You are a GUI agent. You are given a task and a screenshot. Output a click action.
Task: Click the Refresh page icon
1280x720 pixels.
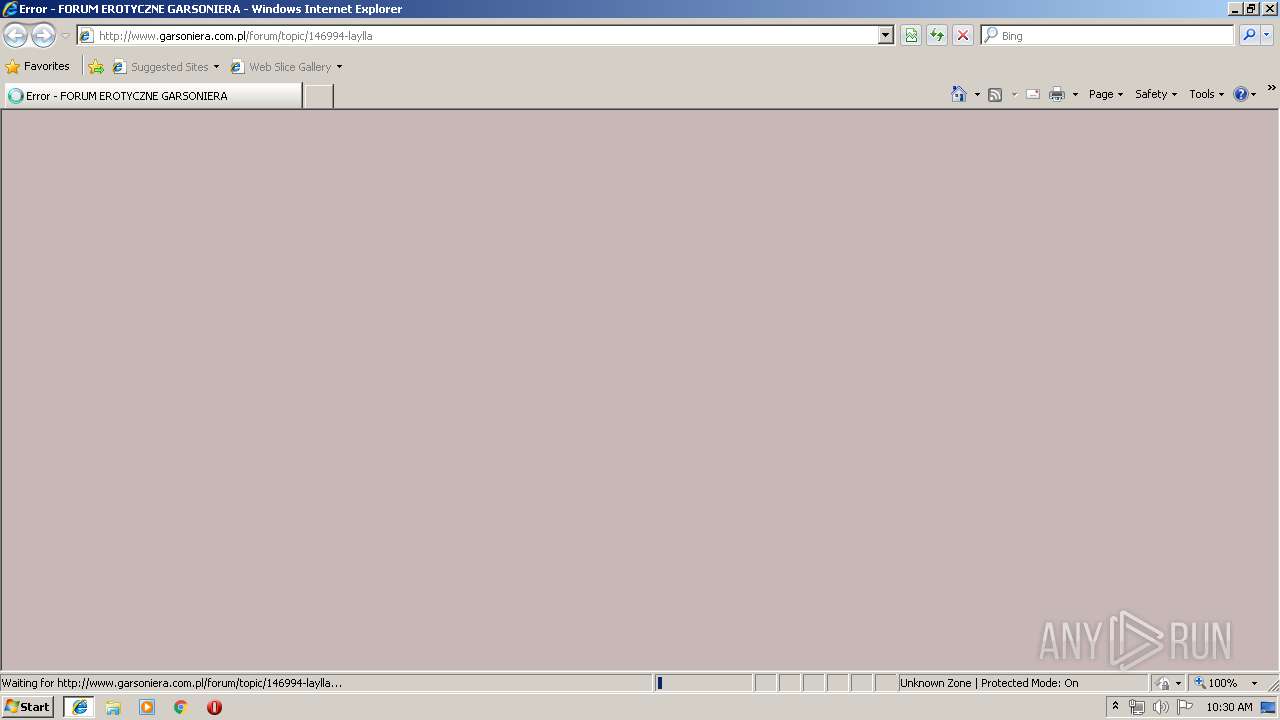pos(937,36)
